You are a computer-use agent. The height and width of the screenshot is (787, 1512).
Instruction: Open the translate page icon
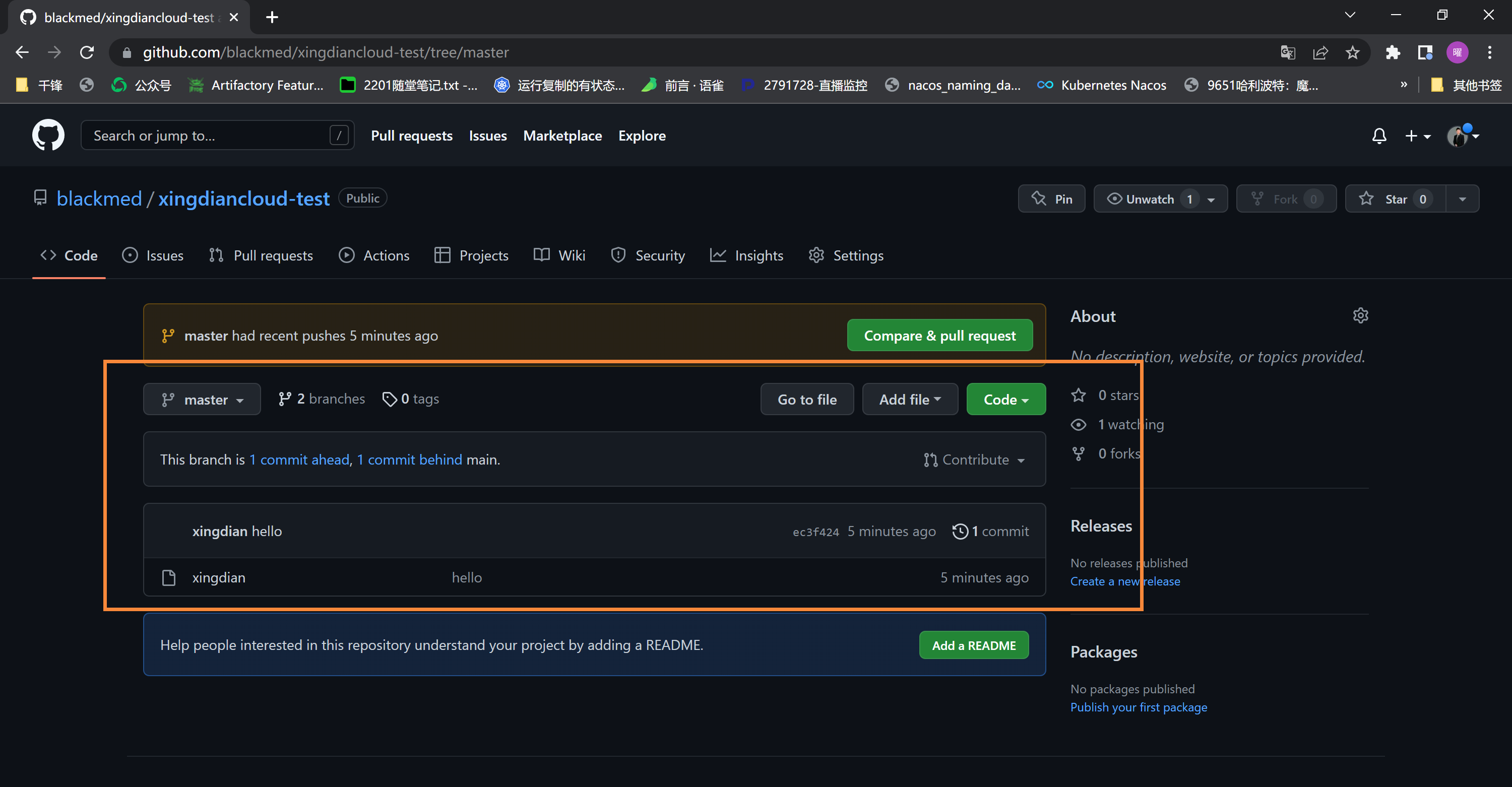tap(1288, 52)
